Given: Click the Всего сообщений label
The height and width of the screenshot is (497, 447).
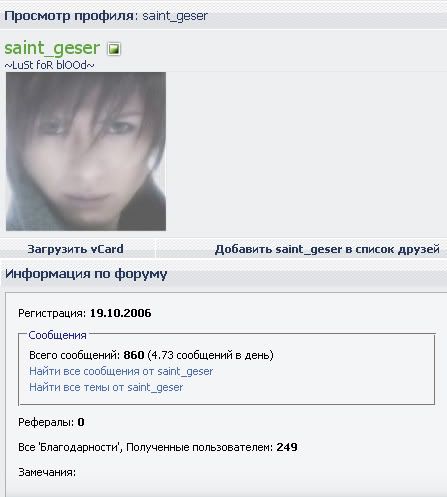Looking at the screenshot, I should [x=75, y=355].
